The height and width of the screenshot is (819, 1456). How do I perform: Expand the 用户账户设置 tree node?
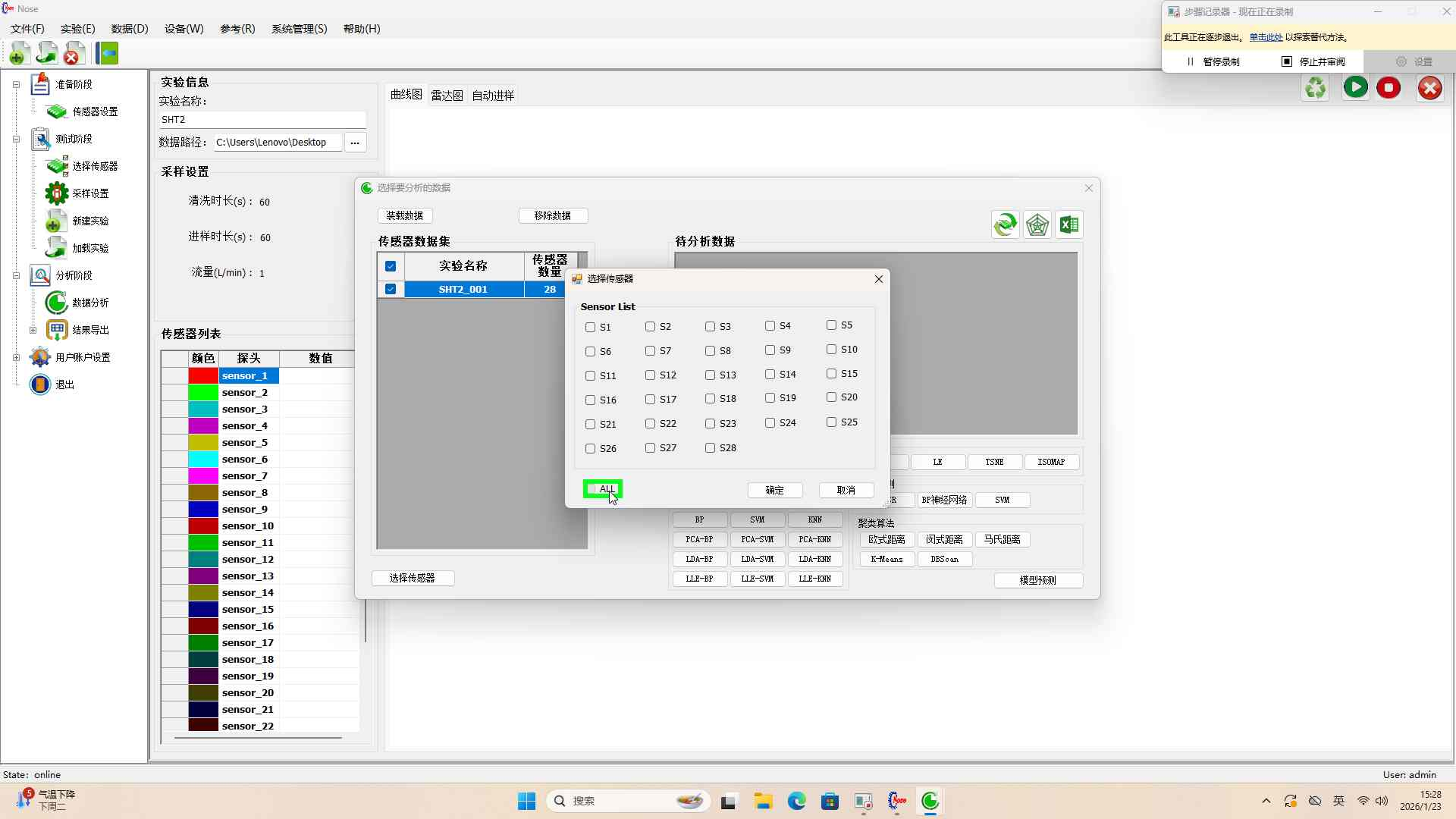pos(16,357)
